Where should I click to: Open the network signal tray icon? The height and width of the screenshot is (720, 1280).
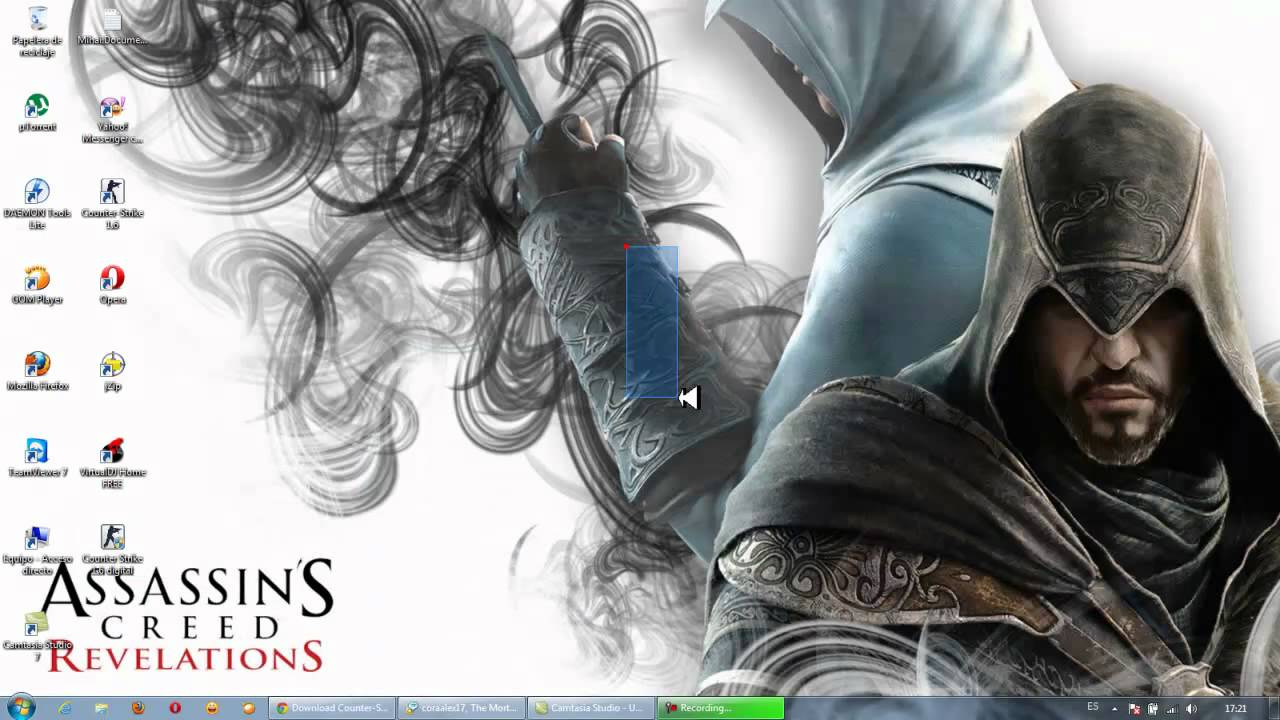pos(1172,709)
